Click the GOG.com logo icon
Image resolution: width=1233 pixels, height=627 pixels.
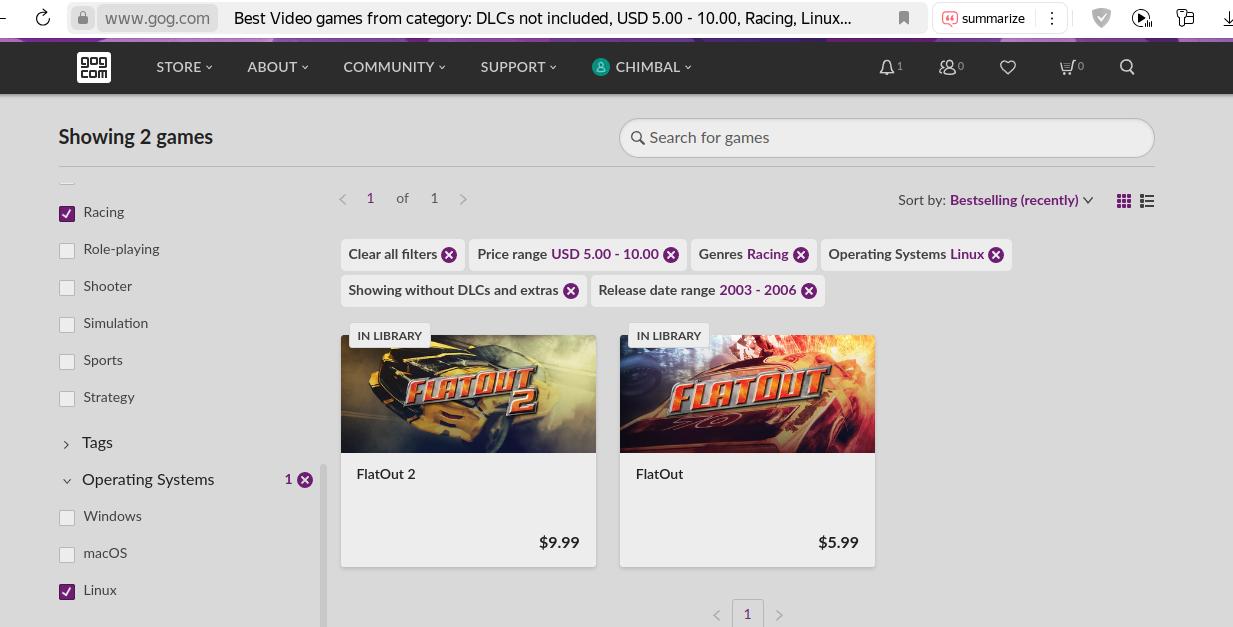pyautogui.click(x=94, y=67)
